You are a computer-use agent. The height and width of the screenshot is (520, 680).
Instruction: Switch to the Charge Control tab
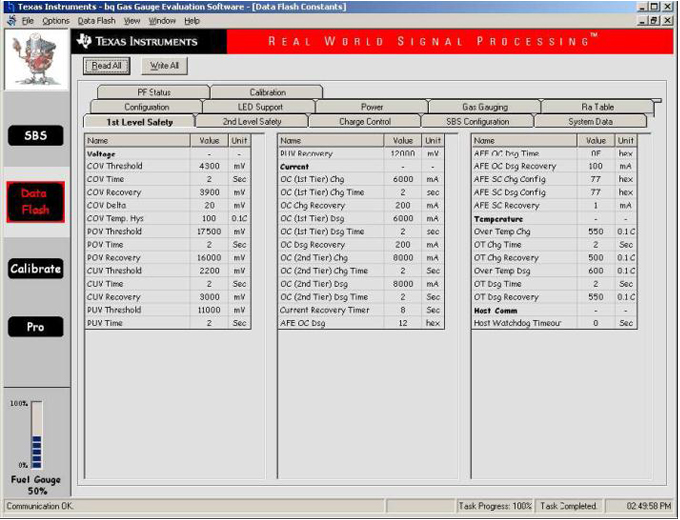tap(365, 122)
